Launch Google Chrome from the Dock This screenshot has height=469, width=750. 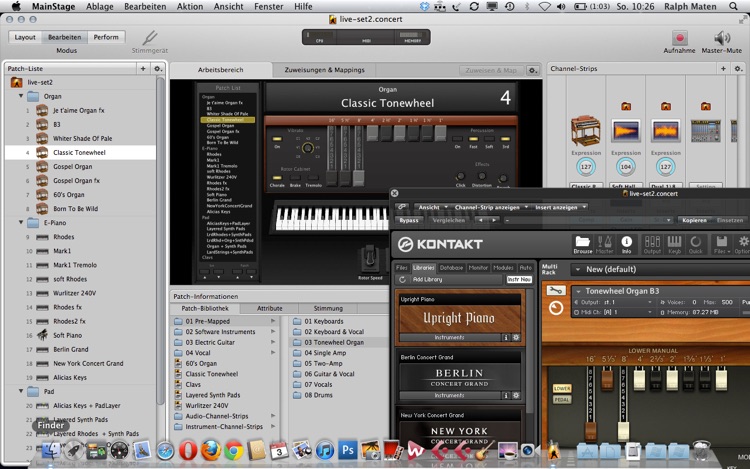234,450
